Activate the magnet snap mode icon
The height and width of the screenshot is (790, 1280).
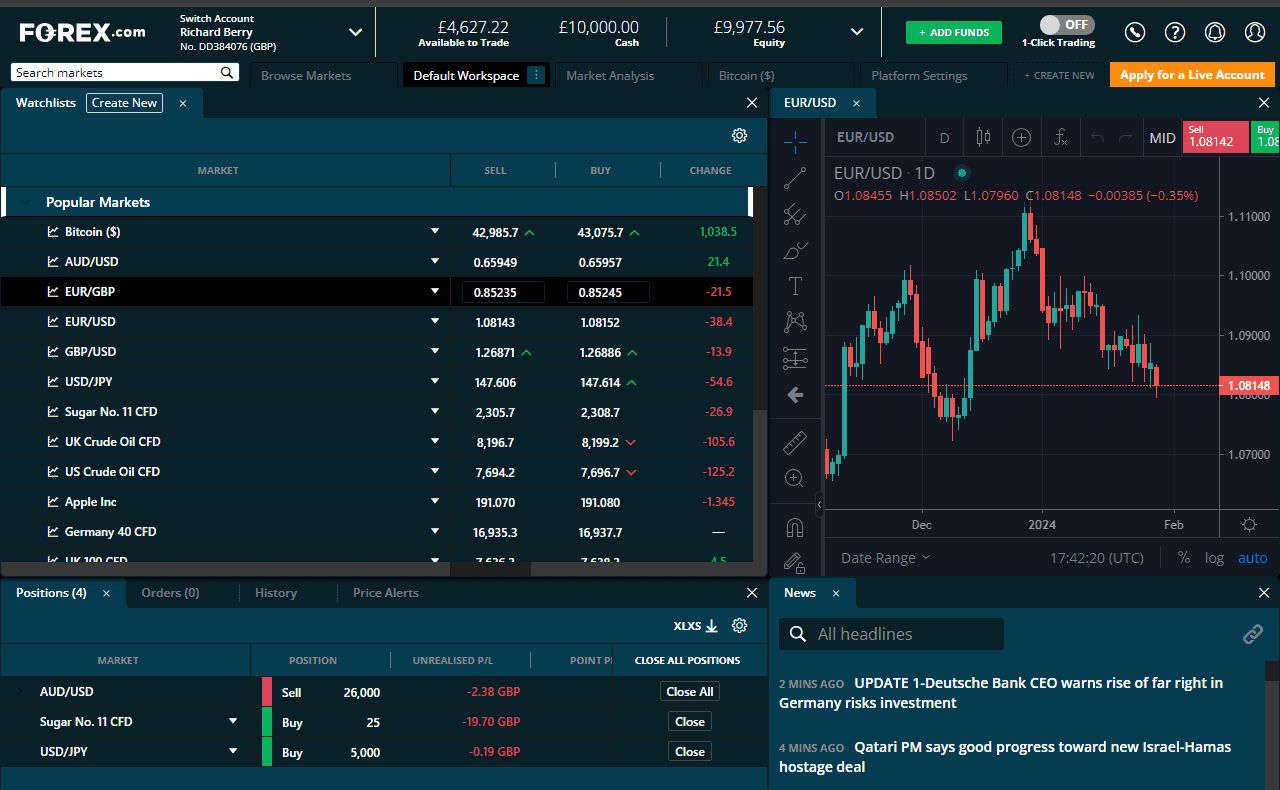795,527
